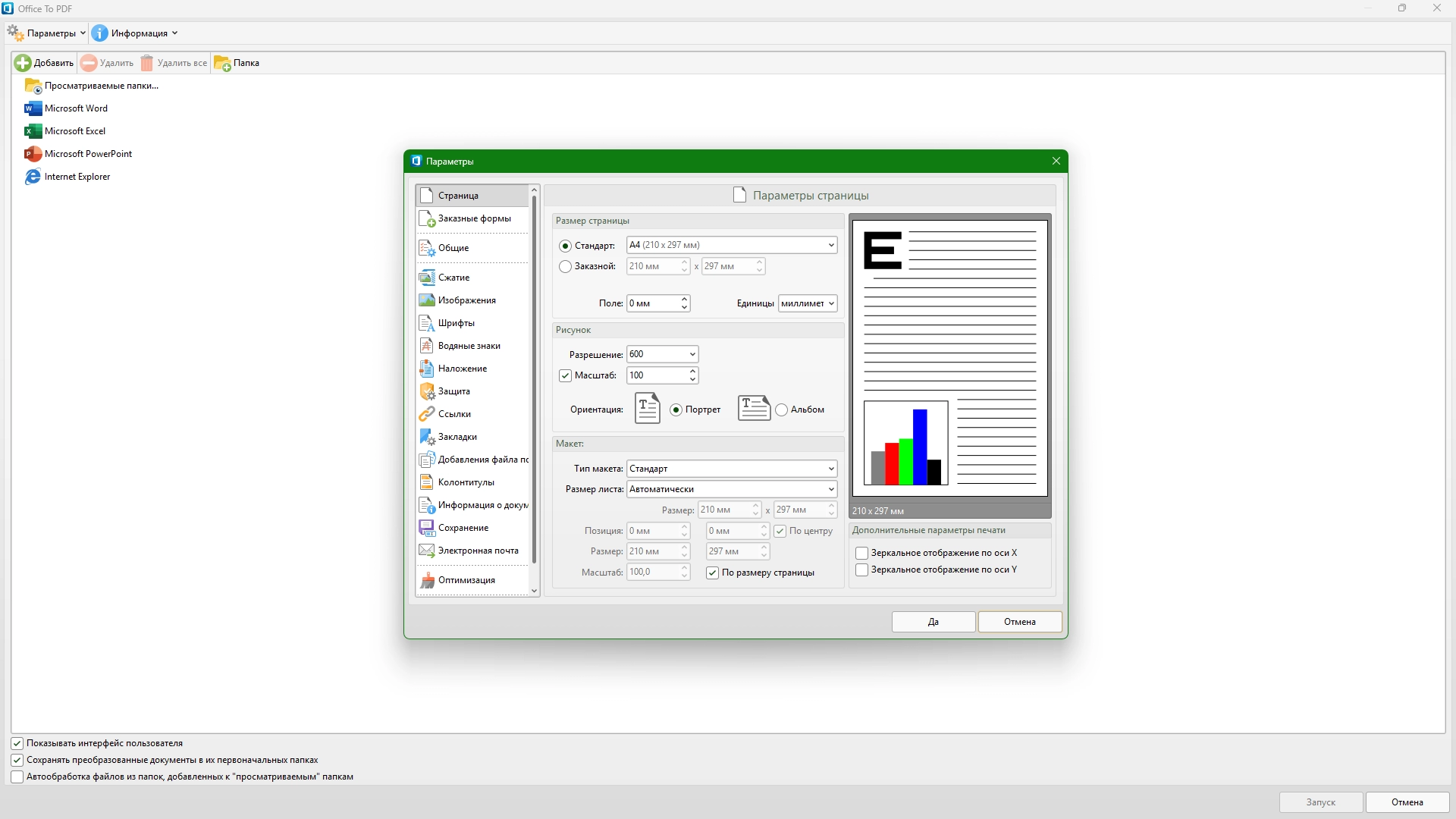Select the Microsoft Excel icon in list
Screen dimensions: 1456x819
pyautogui.click(x=33, y=131)
